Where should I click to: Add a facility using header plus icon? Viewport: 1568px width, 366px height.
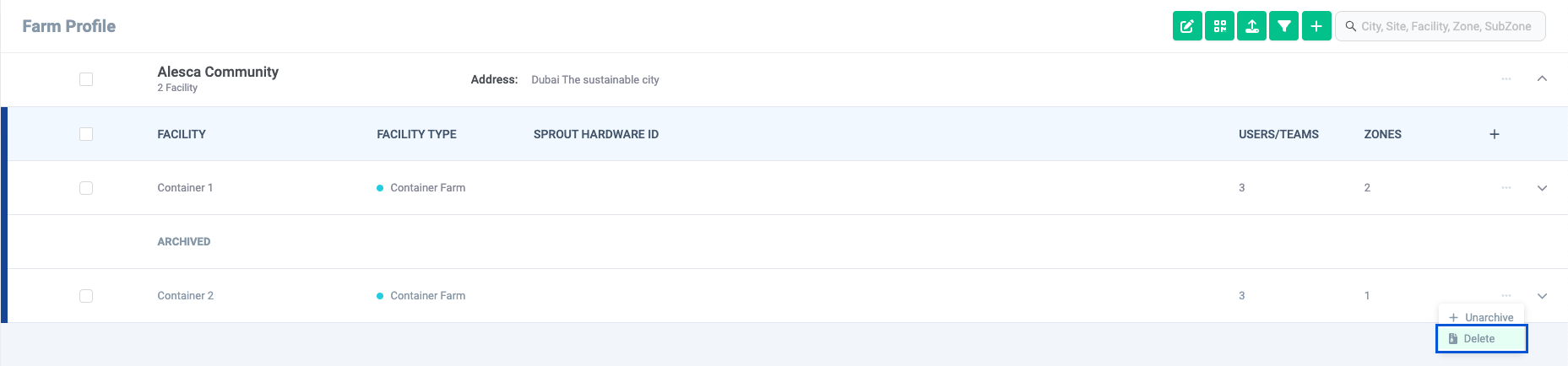tap(1495, 134)
